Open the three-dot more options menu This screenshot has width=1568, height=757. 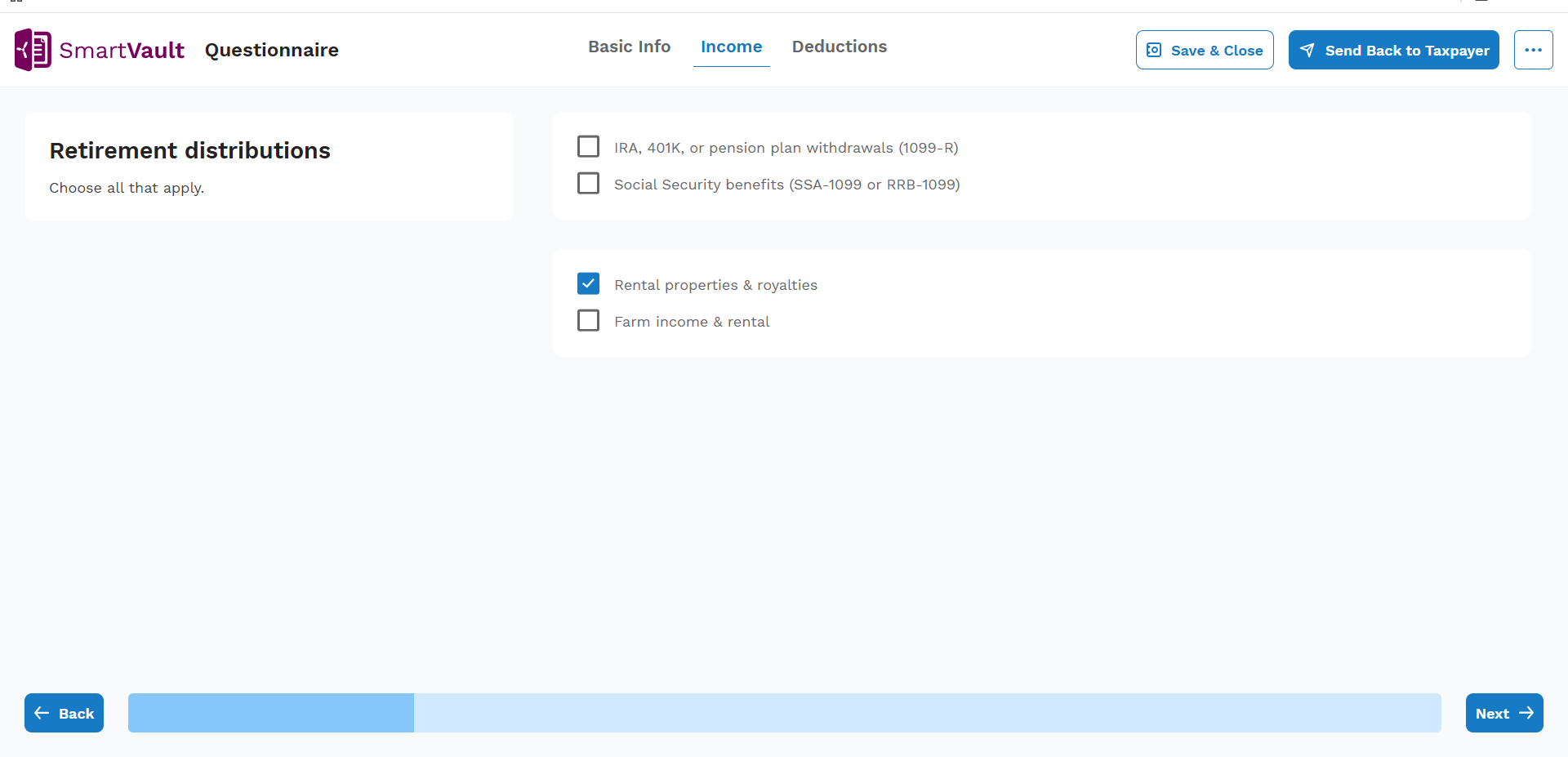tap(1533, 50)
